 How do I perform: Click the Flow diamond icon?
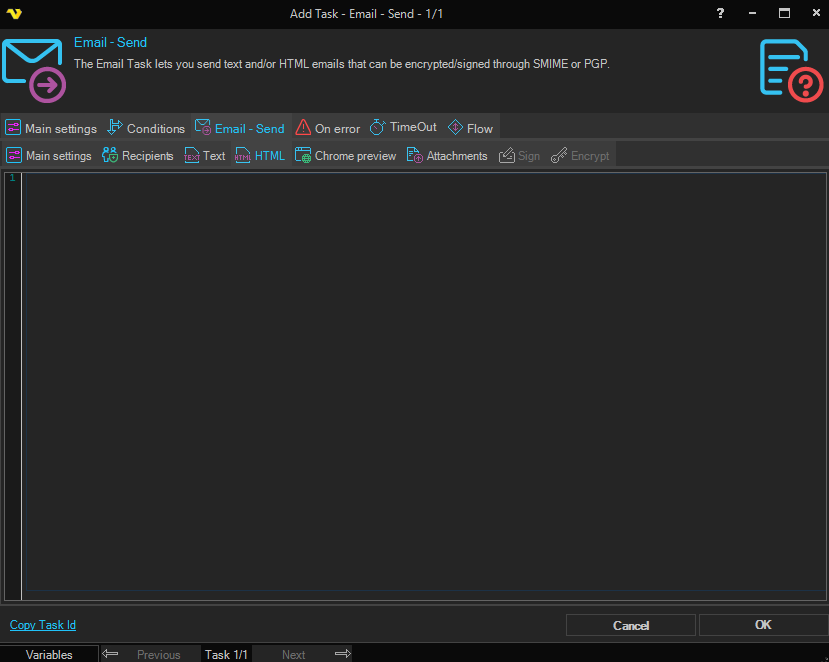(455, 128)
